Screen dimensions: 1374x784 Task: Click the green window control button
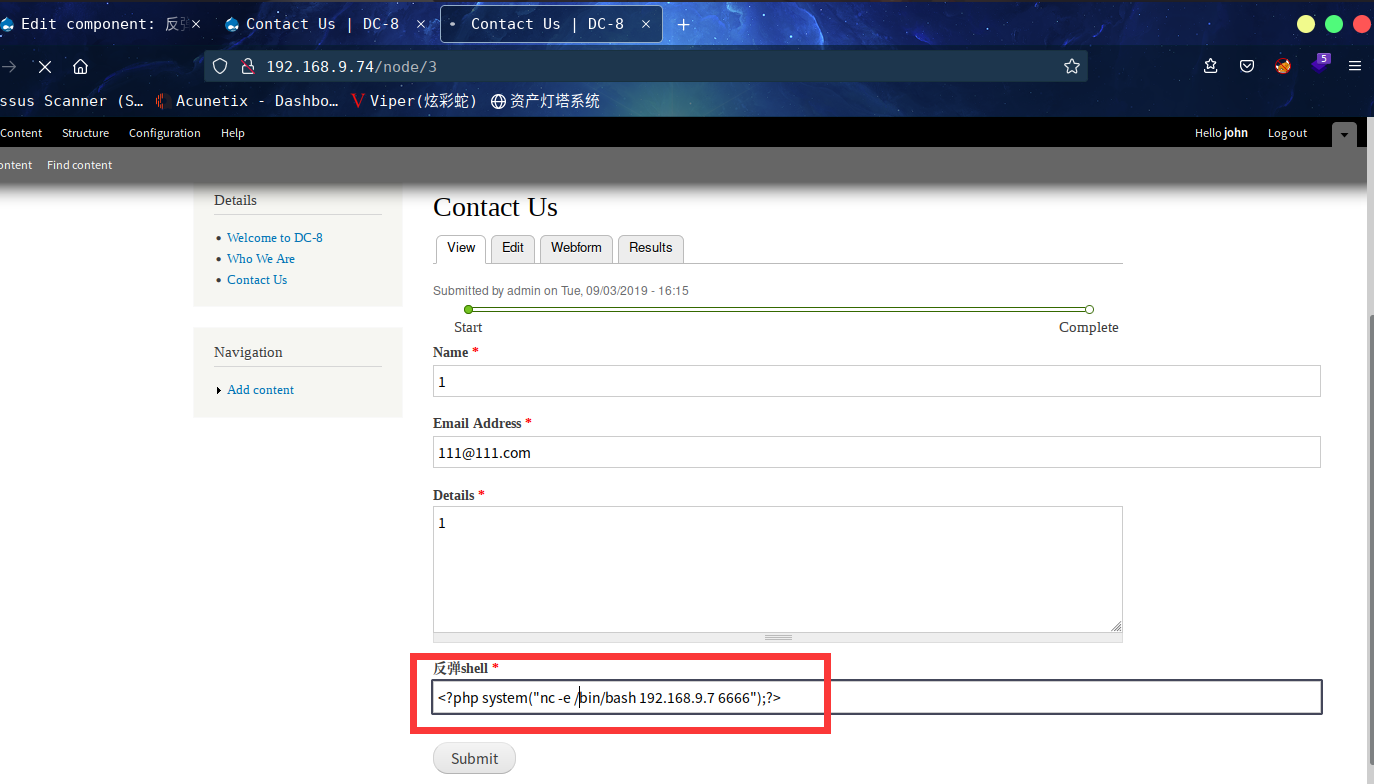[x=1334, y=24]
